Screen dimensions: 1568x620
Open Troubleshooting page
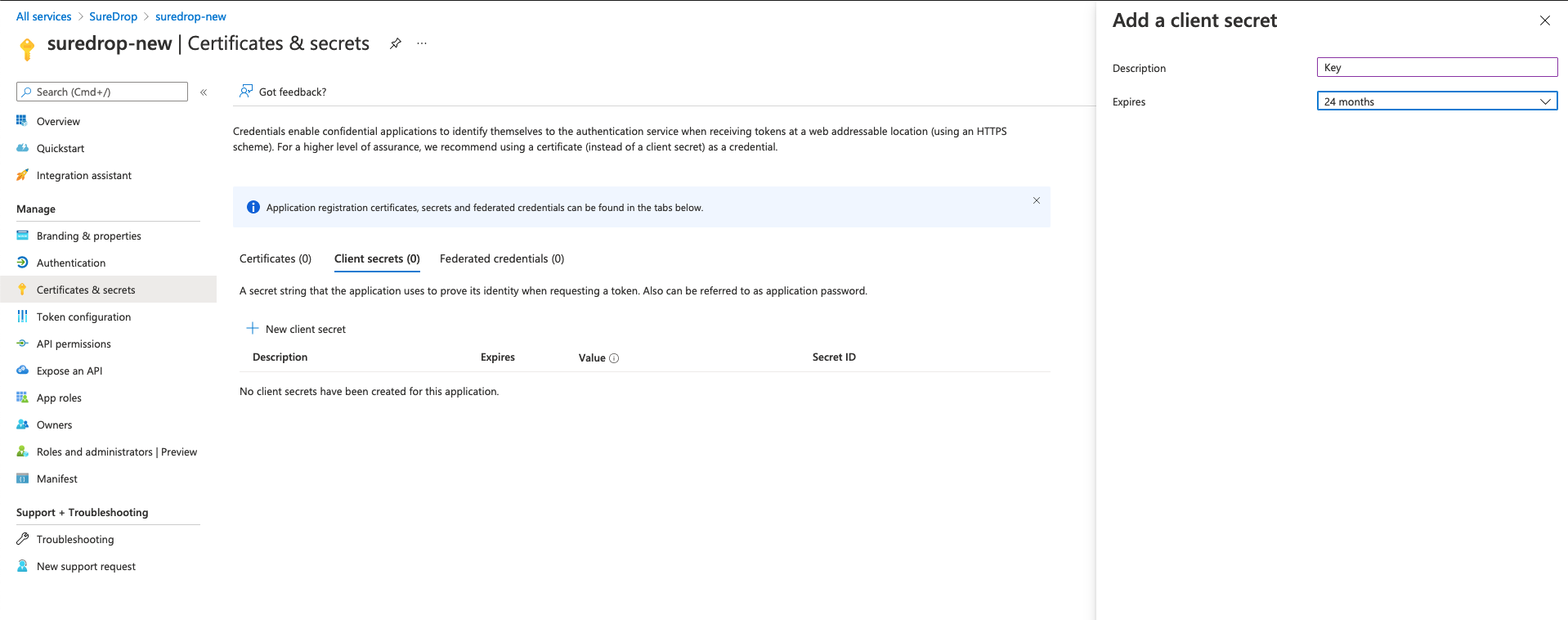[75, 539]
